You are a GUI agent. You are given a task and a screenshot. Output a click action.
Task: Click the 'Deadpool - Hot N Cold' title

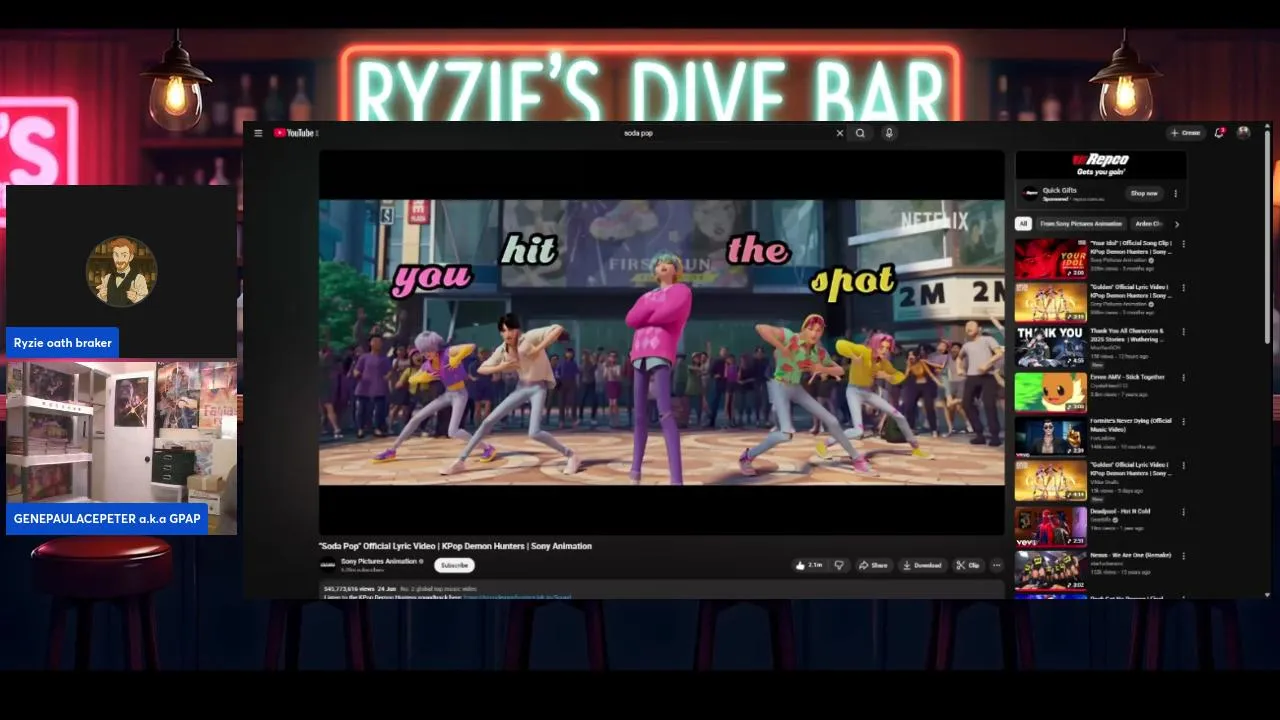point(1121,511)
